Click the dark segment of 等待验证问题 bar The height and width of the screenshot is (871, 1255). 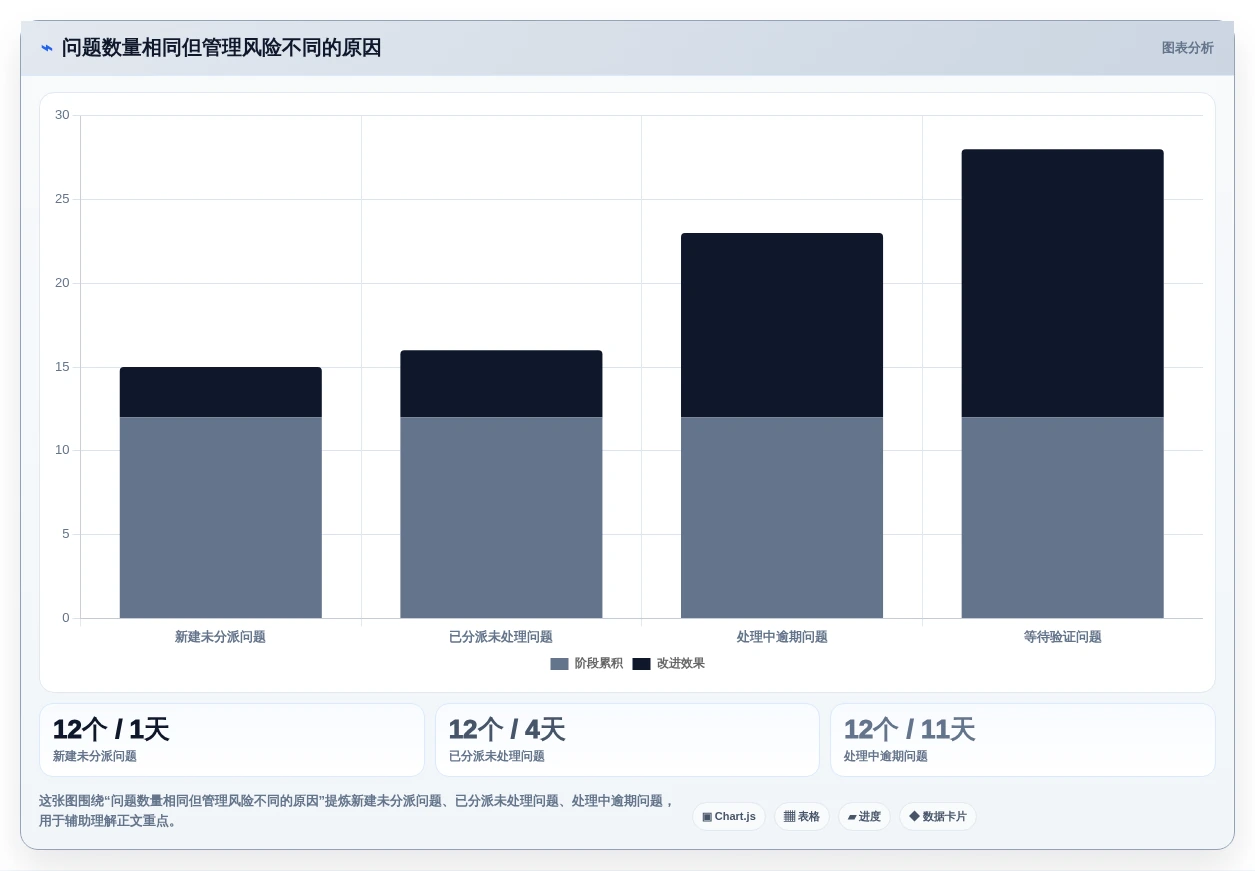[x=1063, y=283]
